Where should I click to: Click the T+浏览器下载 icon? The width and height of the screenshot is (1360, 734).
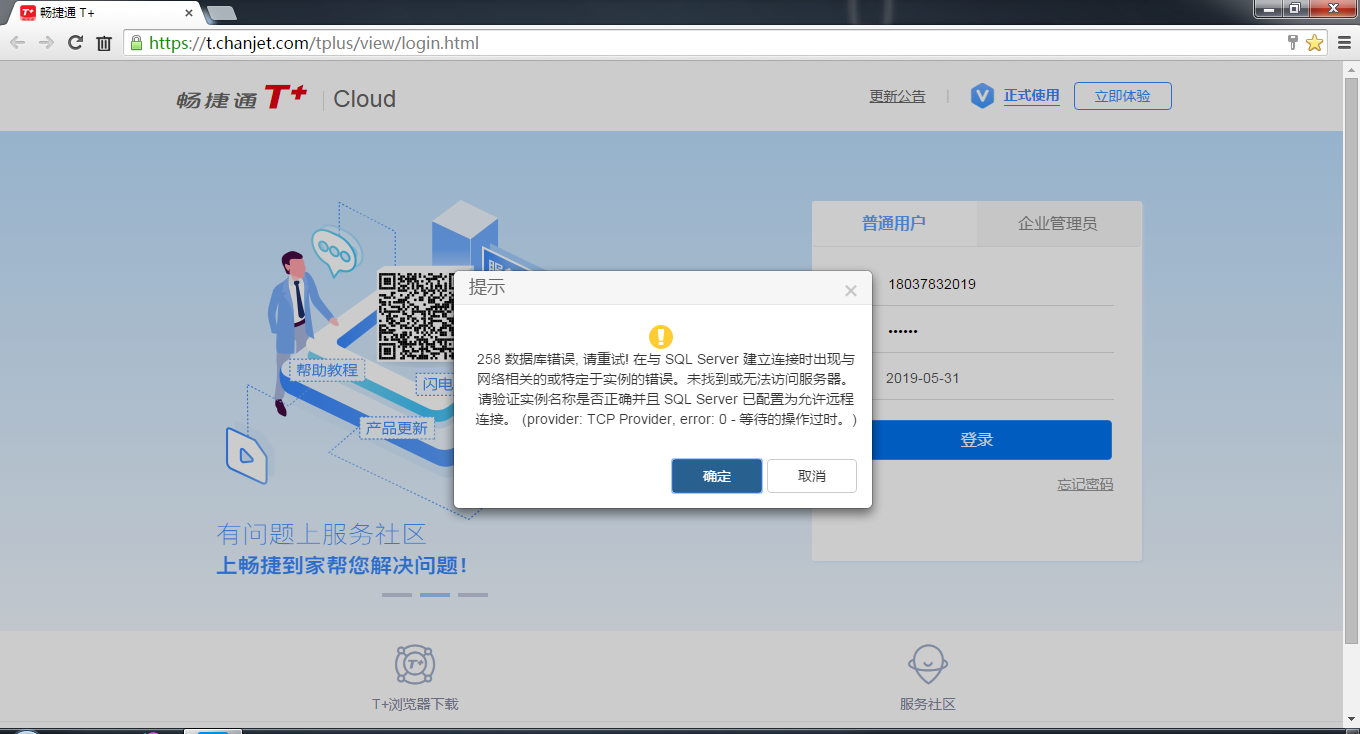pyautogui.click(x=415, y=664)
